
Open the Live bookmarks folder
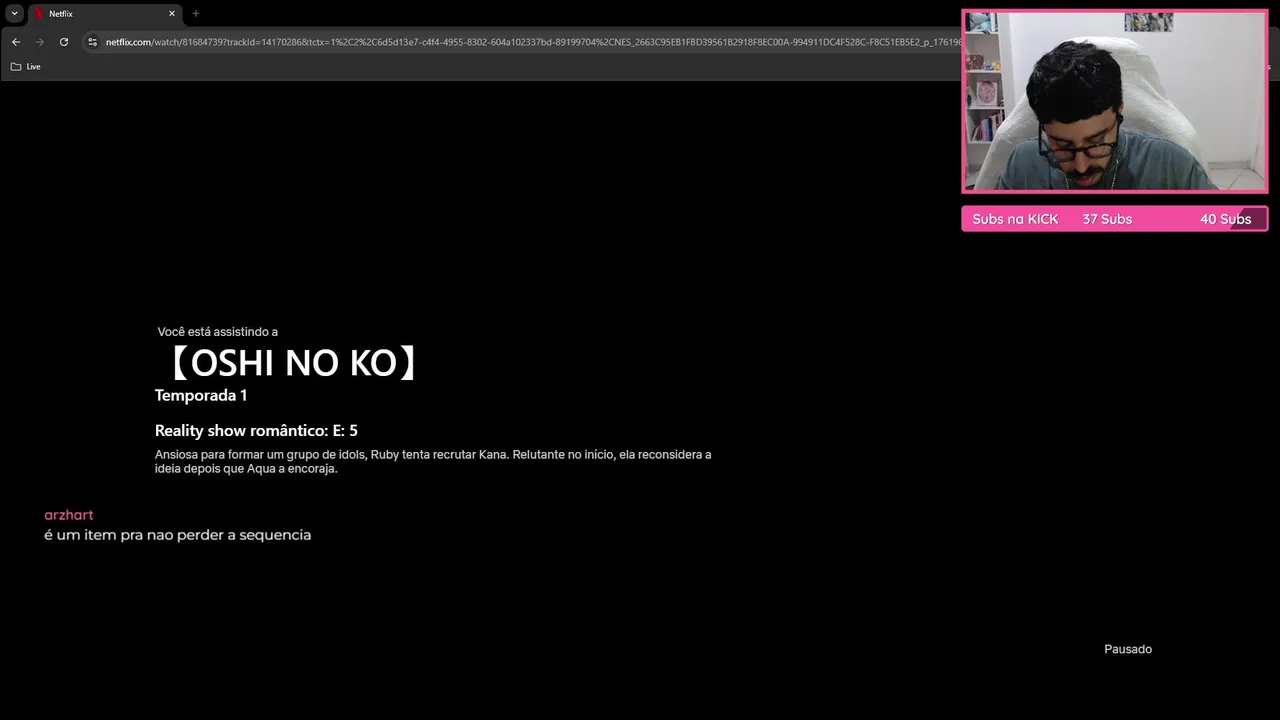(26, 67)
